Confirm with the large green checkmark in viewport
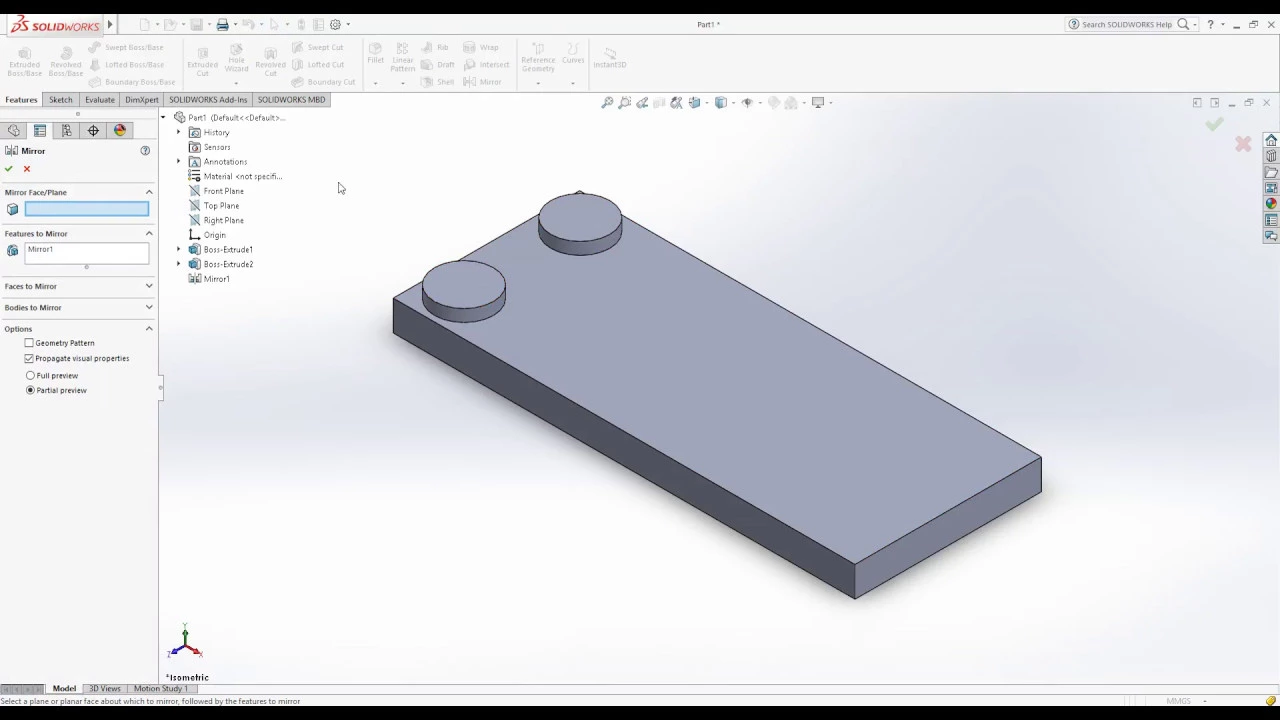1280x720 pixels. pos(1214,124)
